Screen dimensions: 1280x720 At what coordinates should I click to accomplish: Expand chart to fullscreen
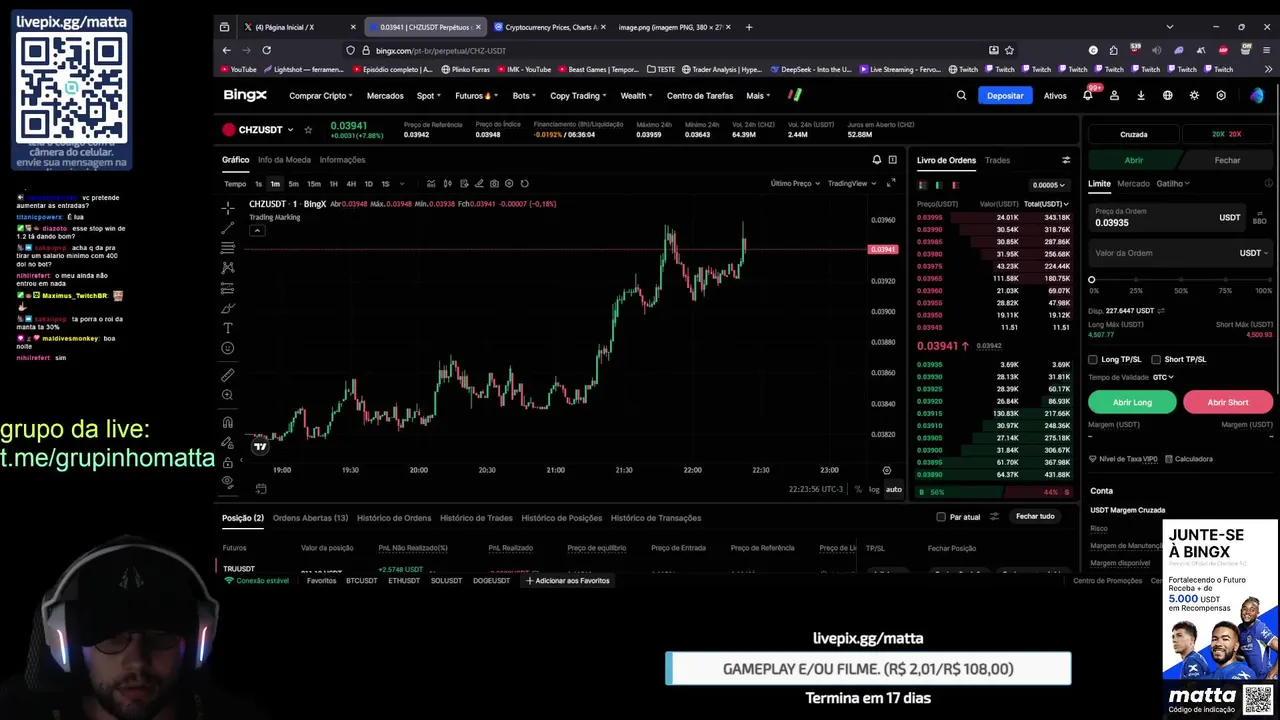coord(891,183)
